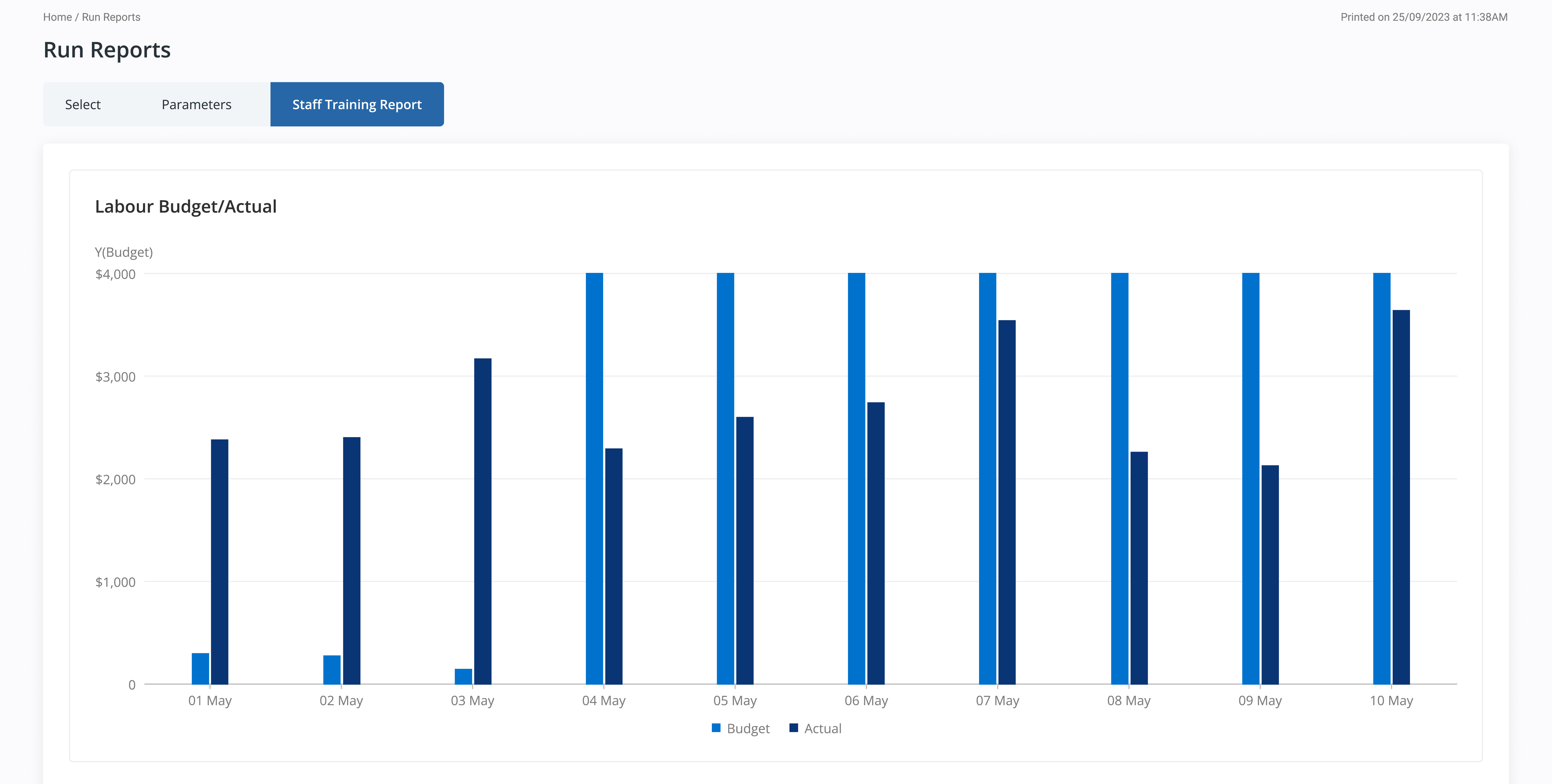Select the 10 May Actual bar
The image size is (1552, 784).
pyautogui.click(x=1401, y=497)
